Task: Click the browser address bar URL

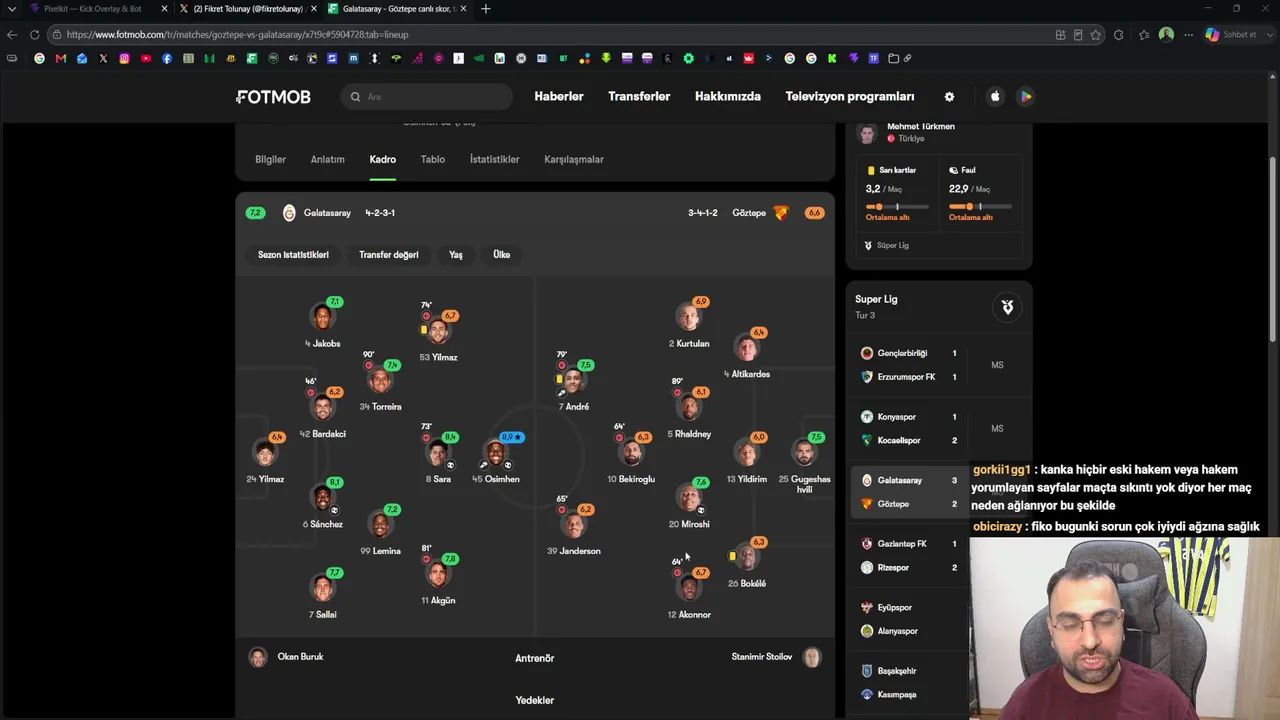Action: coord(238,34)
